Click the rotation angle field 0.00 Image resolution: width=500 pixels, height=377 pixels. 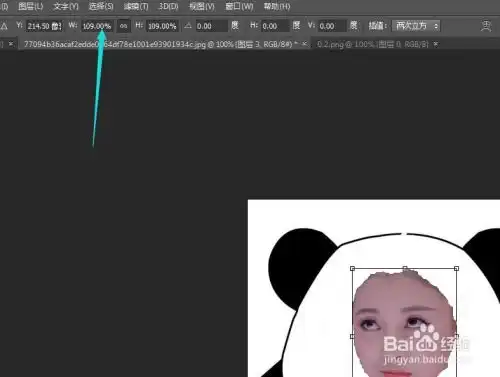point(211,26)
